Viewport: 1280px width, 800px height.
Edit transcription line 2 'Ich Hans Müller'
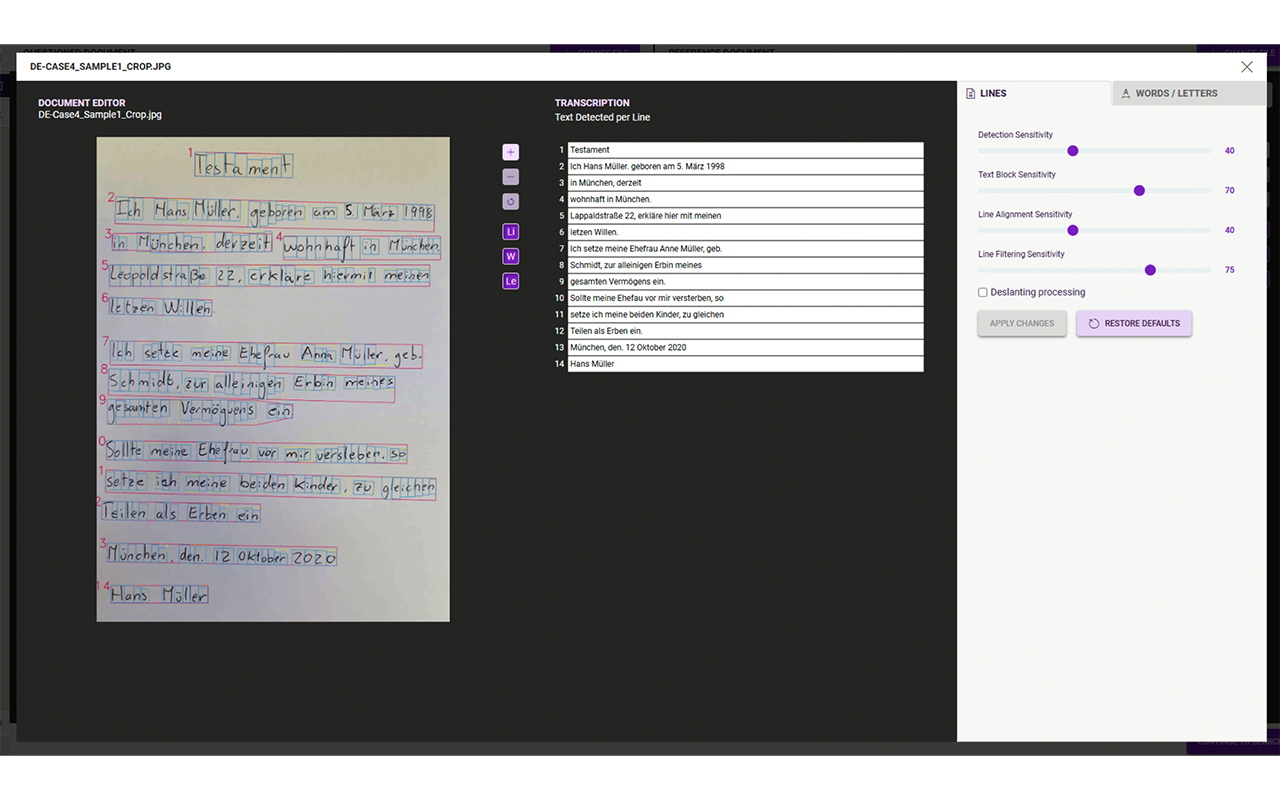[x=745, y=166]
